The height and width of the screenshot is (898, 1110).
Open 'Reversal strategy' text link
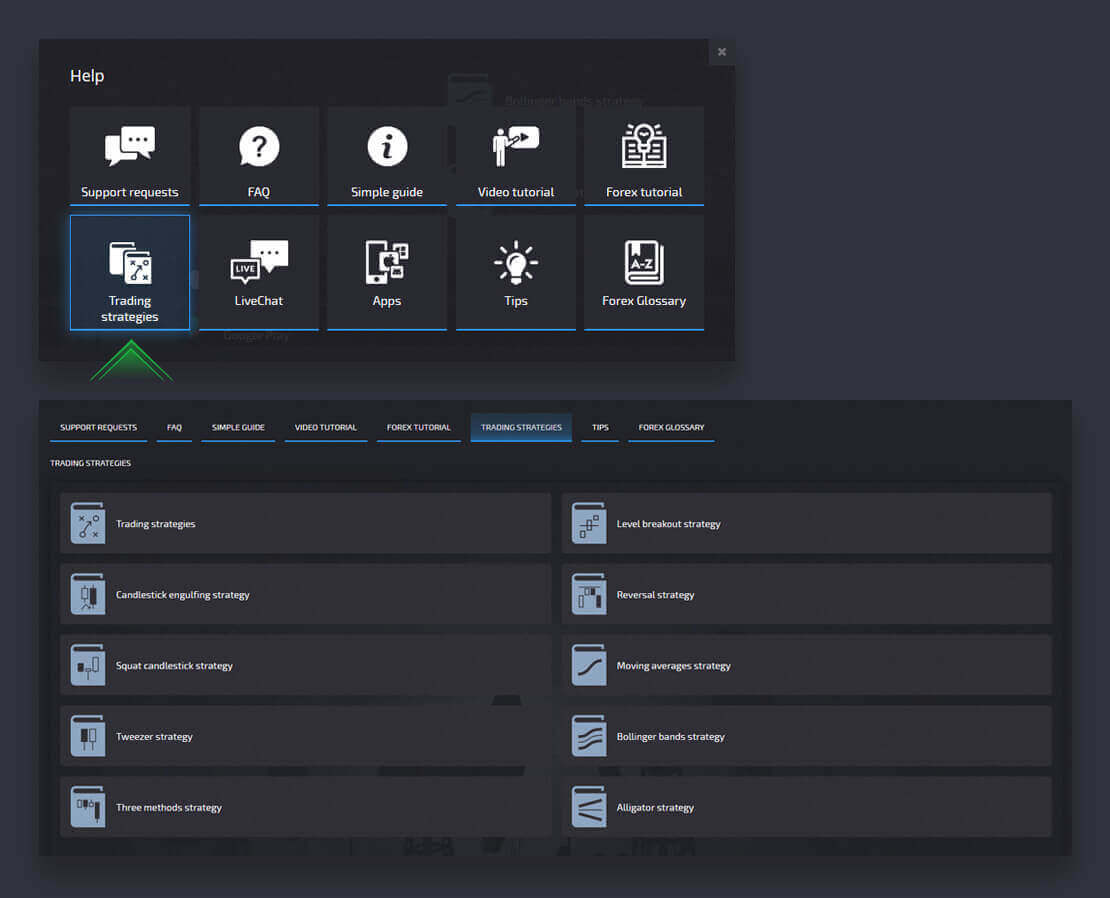coord(656,594)
